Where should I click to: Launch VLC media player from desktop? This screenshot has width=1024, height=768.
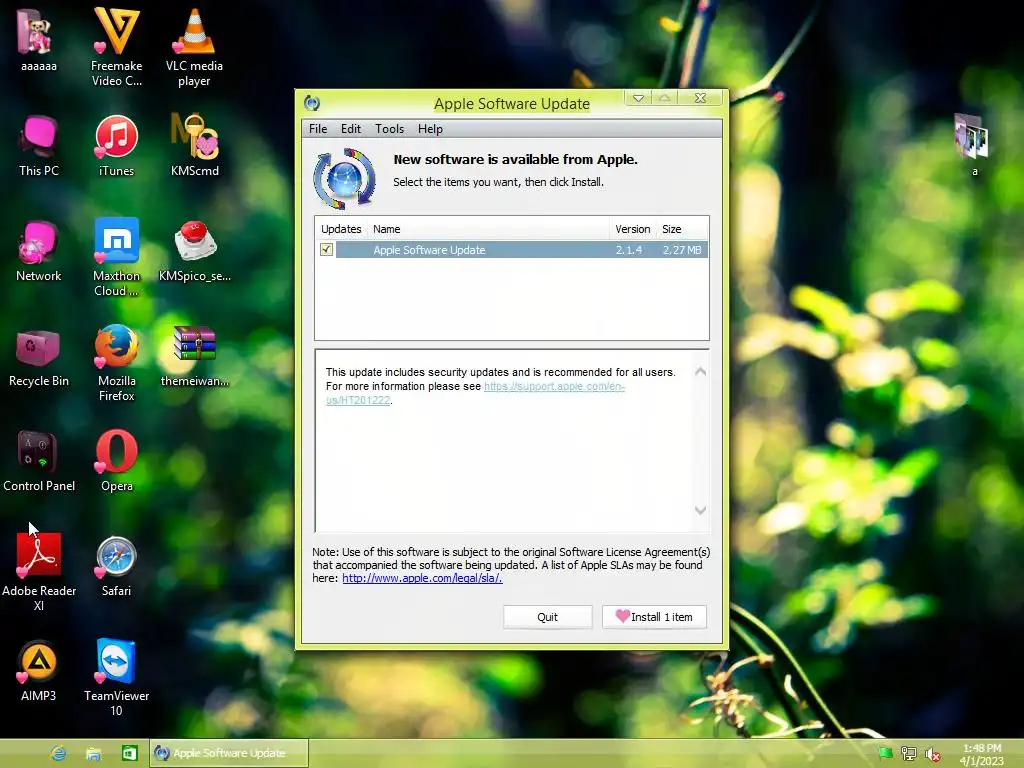[x=194, y=47]
